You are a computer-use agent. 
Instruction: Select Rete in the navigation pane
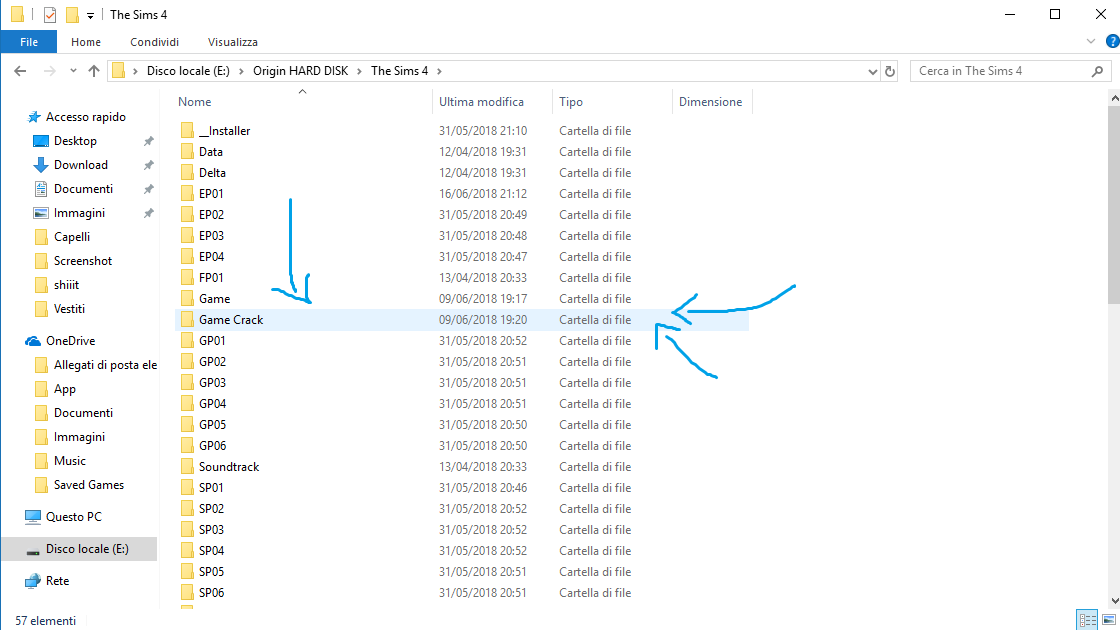click(57, 581)
